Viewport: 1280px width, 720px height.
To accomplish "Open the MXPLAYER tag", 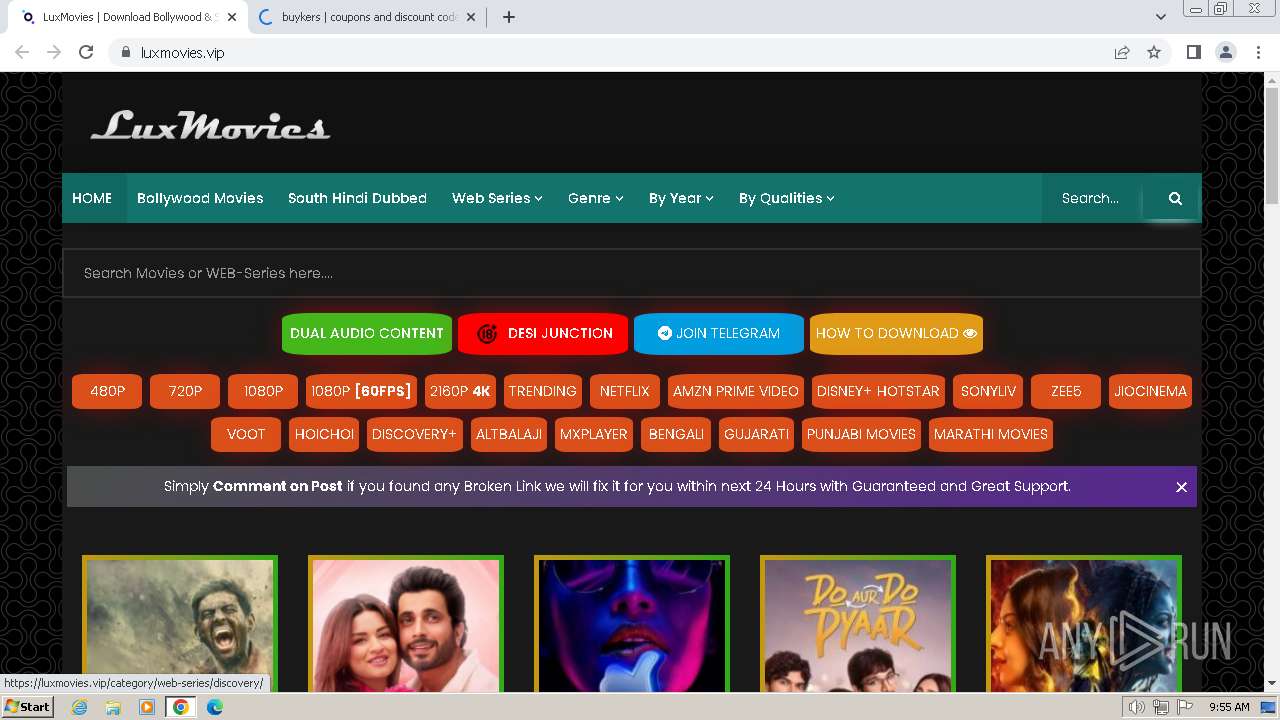I will [594, 434].
